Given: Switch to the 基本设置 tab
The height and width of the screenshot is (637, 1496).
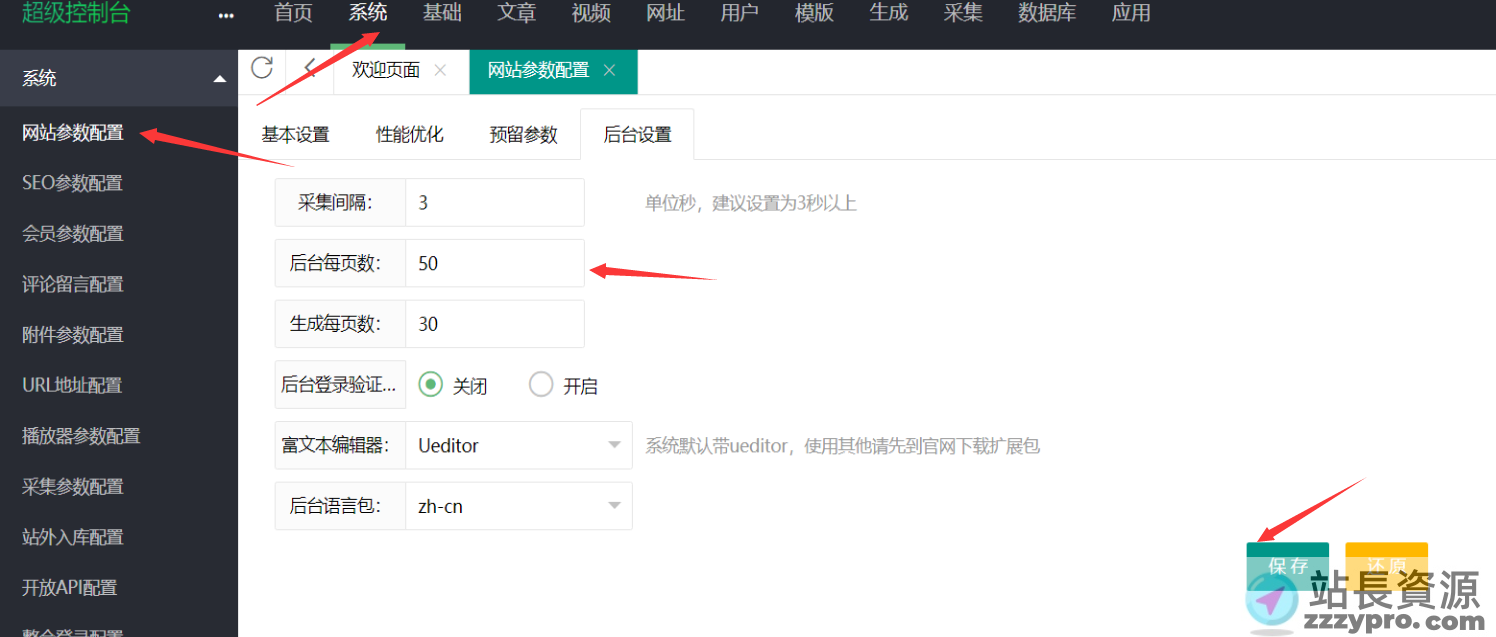Looking at the screenshot, I should [x=296, y=135].
